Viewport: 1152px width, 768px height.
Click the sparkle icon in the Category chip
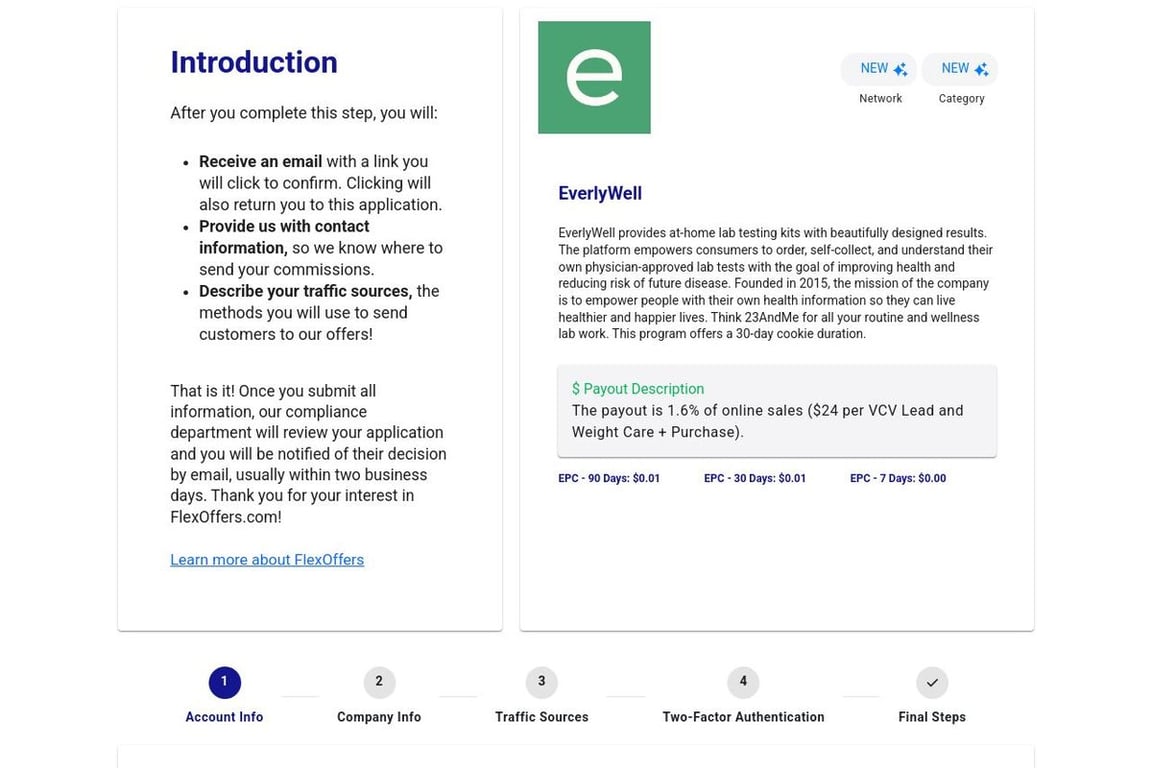[981, 69]
